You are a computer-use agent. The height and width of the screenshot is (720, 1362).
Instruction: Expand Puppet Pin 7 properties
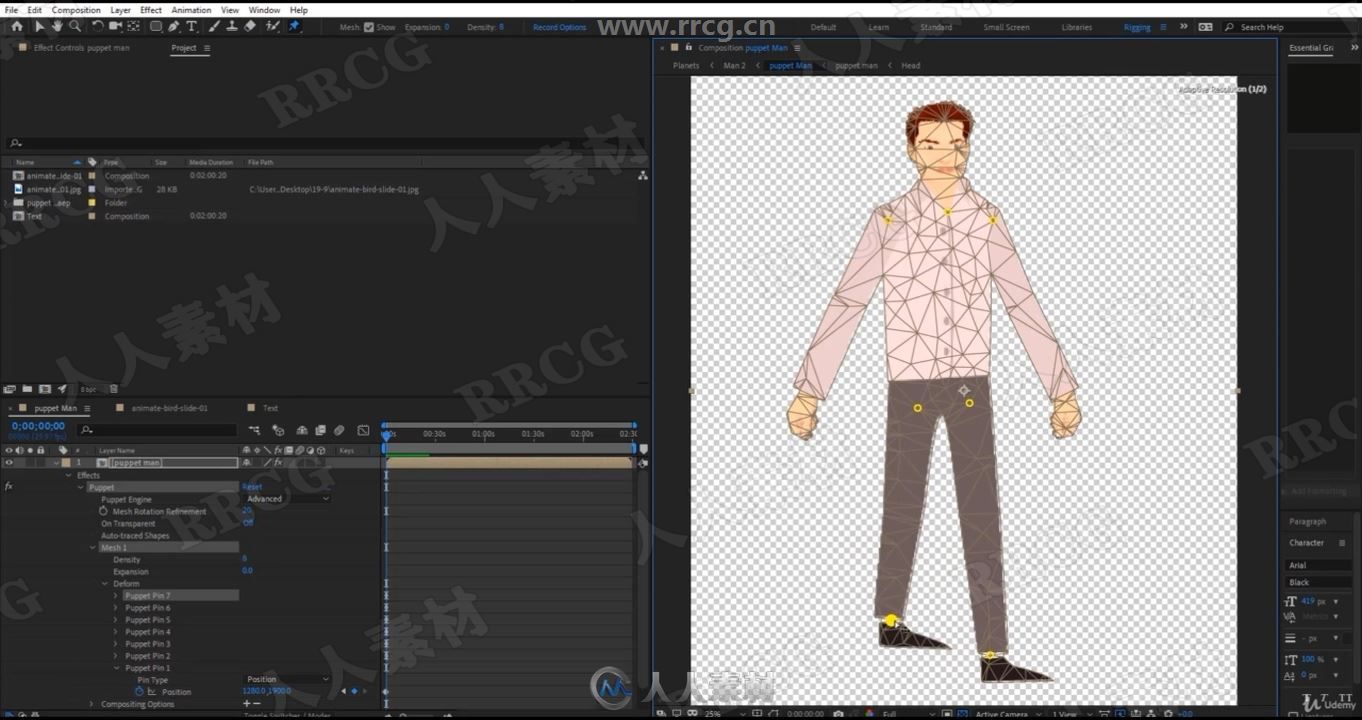click(116, 595)
